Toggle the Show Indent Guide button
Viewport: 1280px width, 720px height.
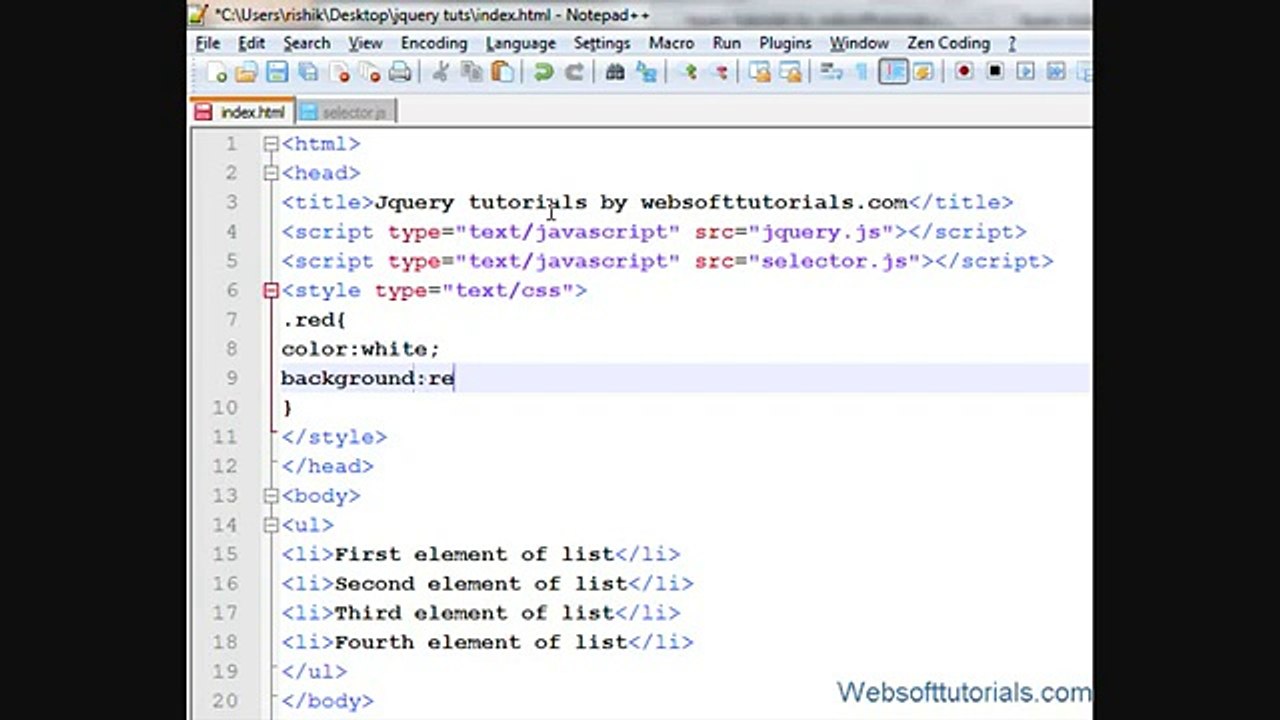893,72
